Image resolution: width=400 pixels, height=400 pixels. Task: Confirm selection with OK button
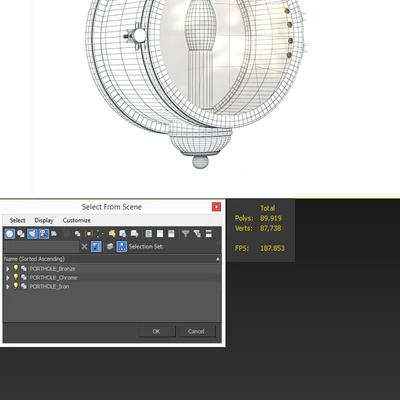tap(157, 331)
